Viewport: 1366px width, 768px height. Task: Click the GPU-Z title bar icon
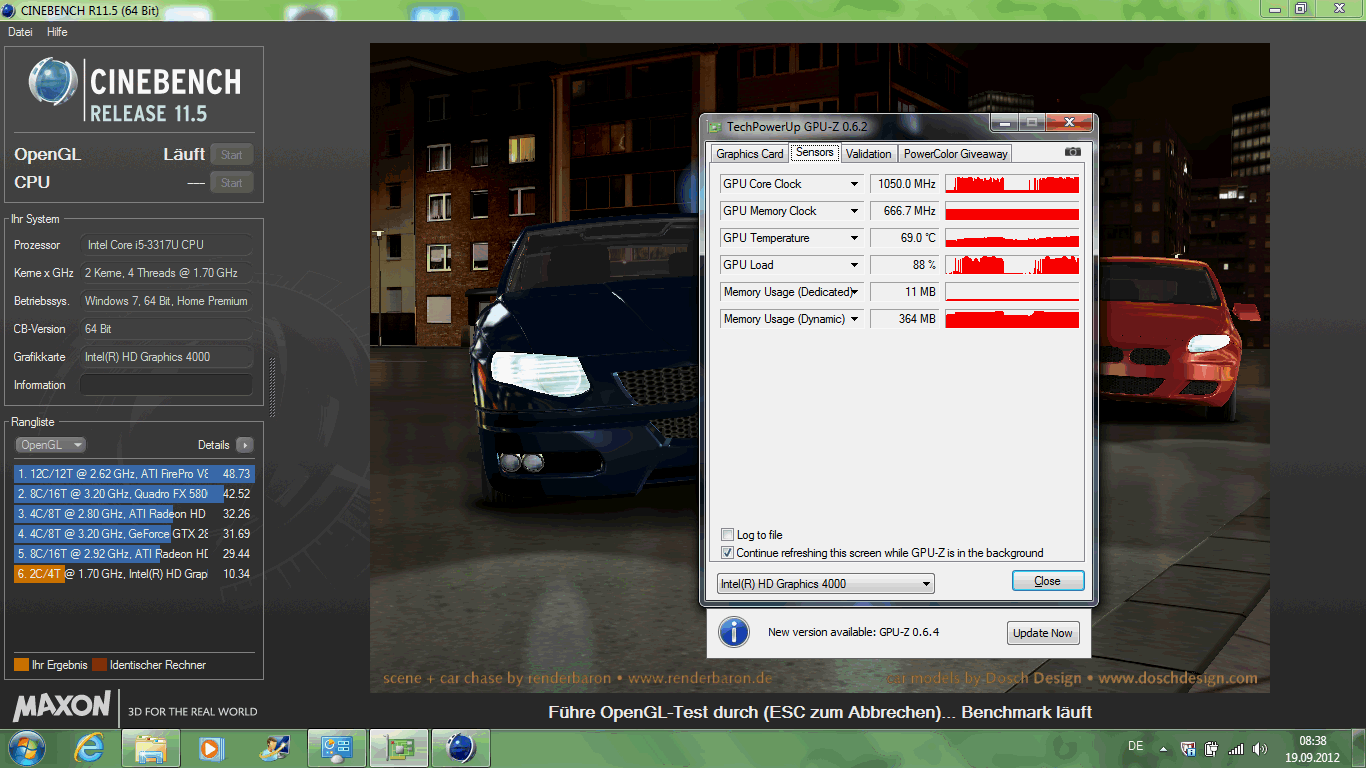[x=714, y=127]
